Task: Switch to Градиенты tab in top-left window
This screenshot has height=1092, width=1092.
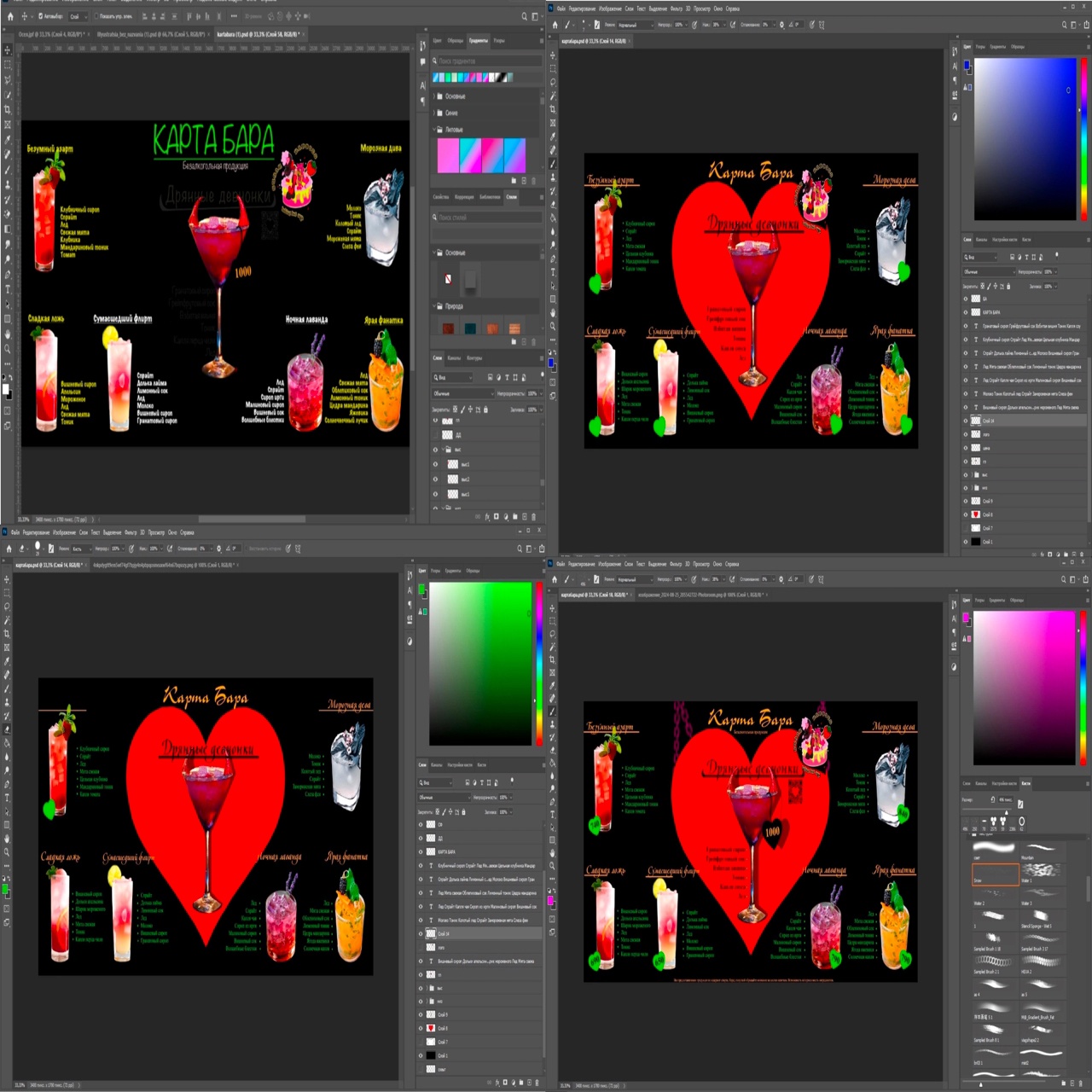Action: click(478, 40)
